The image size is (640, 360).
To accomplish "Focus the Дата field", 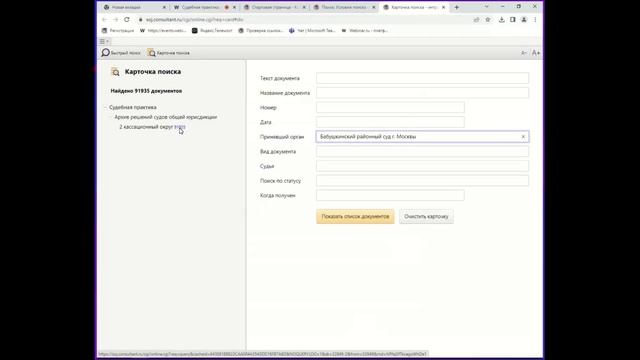I will coord(390,122).
